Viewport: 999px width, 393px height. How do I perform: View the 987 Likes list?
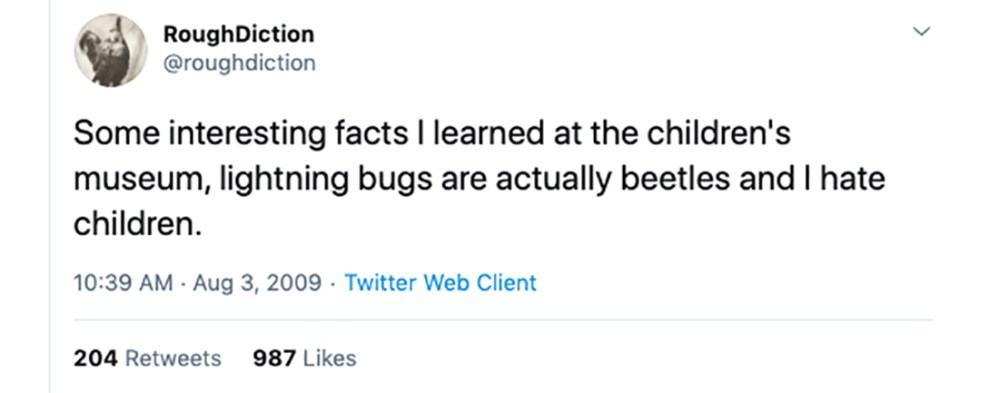pos(305,358)
